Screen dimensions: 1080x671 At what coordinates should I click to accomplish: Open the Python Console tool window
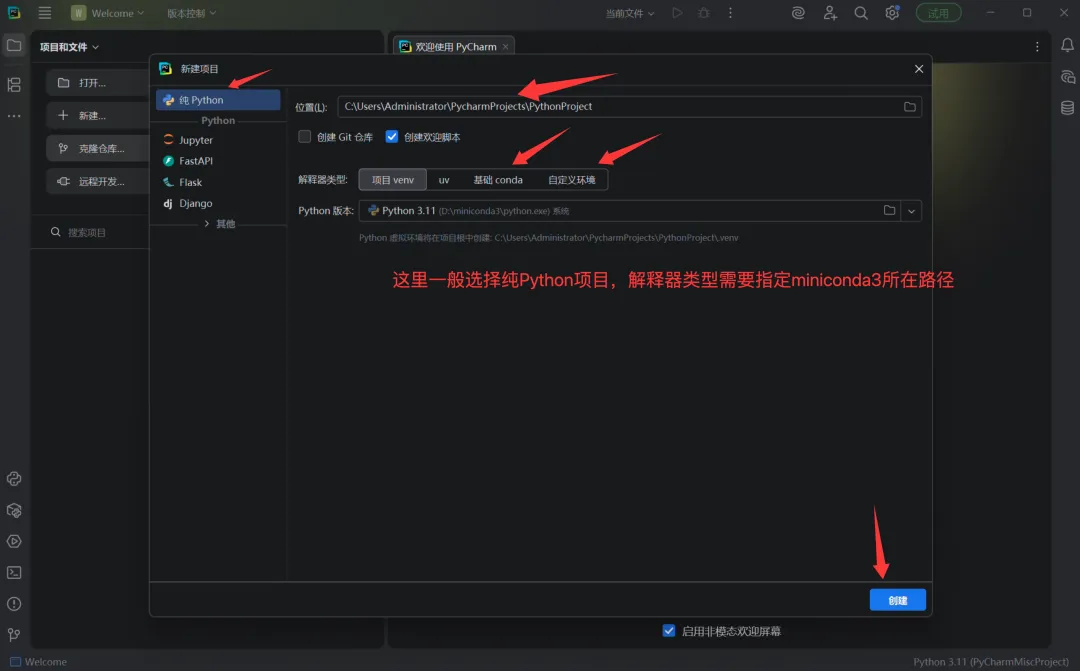click(x=14, y=479)
